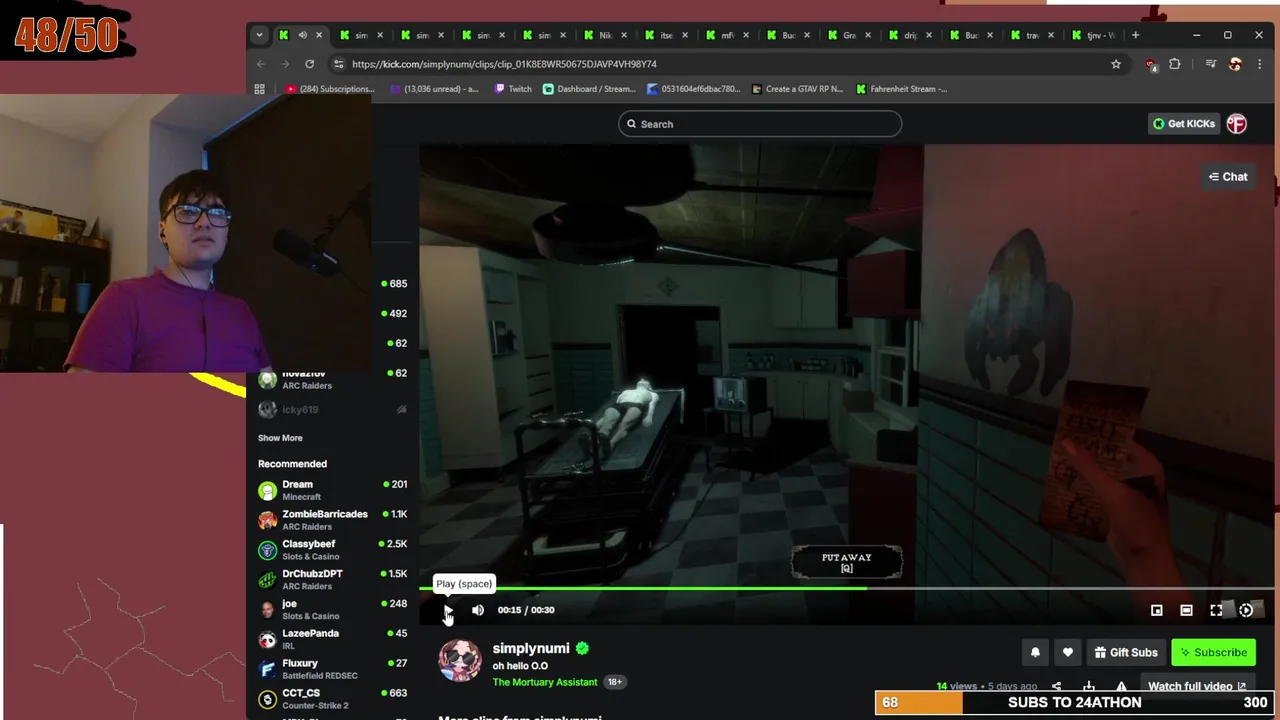Share the clip via share icon

tap(1056, 687)
